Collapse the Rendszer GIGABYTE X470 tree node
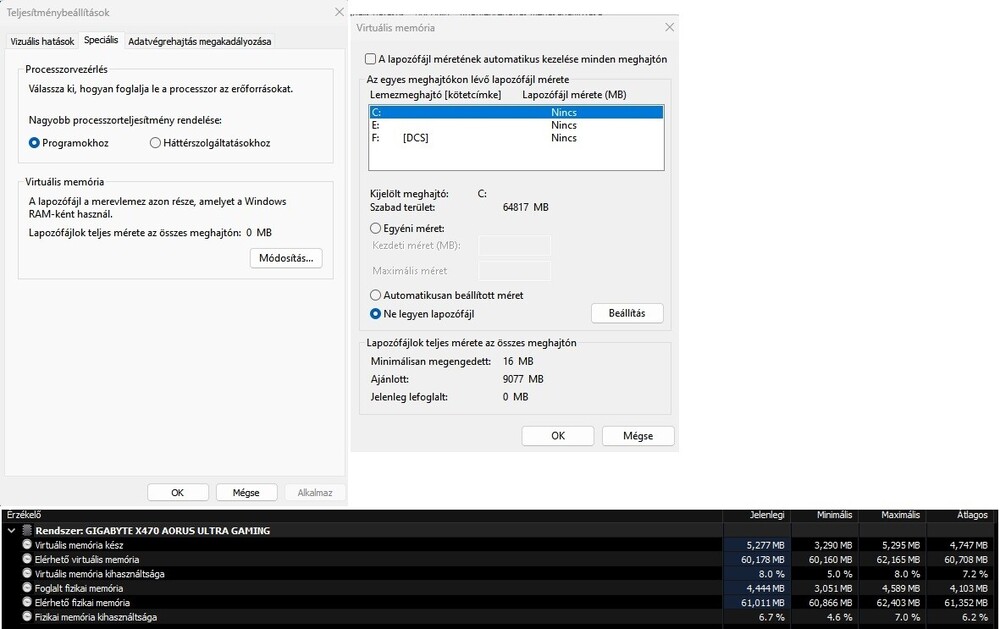1000x629 pixels. tap(11, 530)
